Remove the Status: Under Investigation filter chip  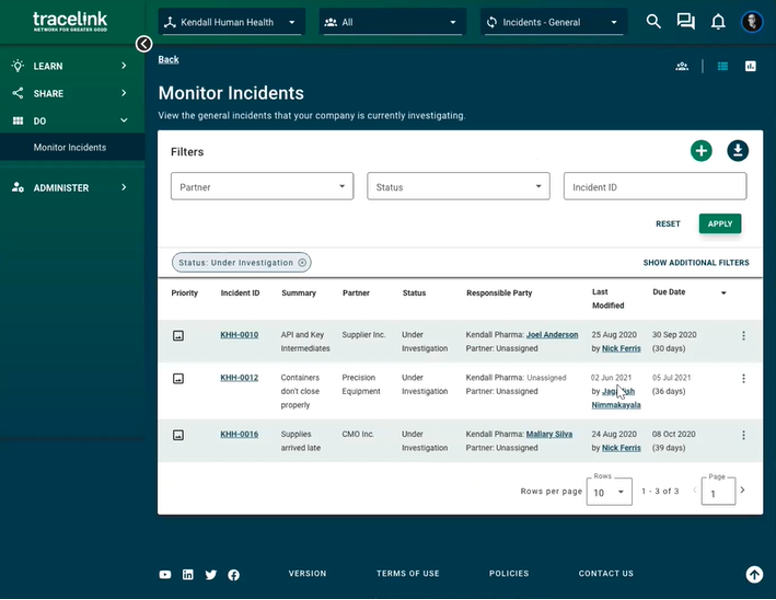[302, 262]
